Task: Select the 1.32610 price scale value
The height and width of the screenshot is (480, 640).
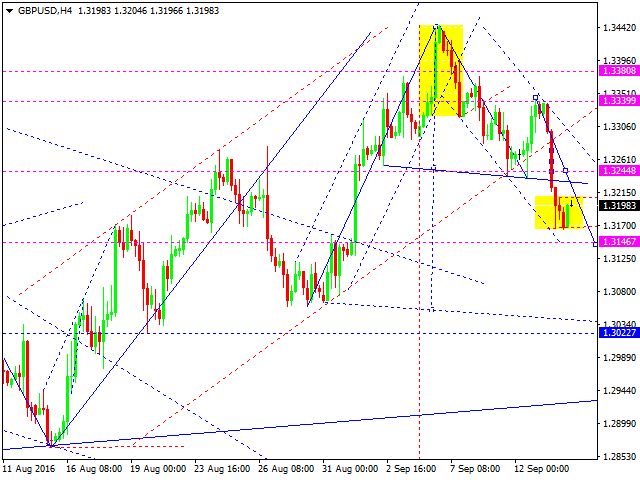Action: [x=619, y=160]
